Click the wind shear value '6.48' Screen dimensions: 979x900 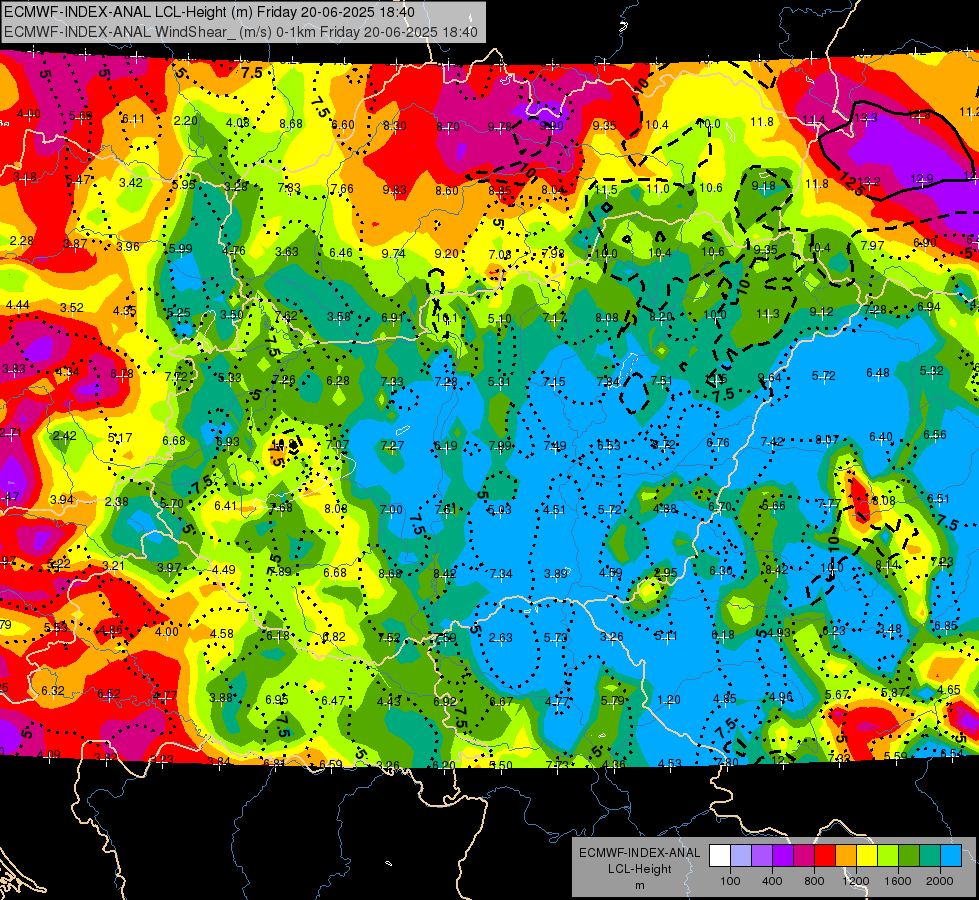coord(878,373)
